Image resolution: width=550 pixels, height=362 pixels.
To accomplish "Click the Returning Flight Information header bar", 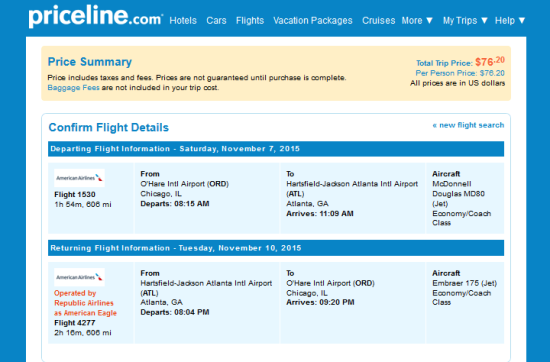I will (x=276, y=248).
